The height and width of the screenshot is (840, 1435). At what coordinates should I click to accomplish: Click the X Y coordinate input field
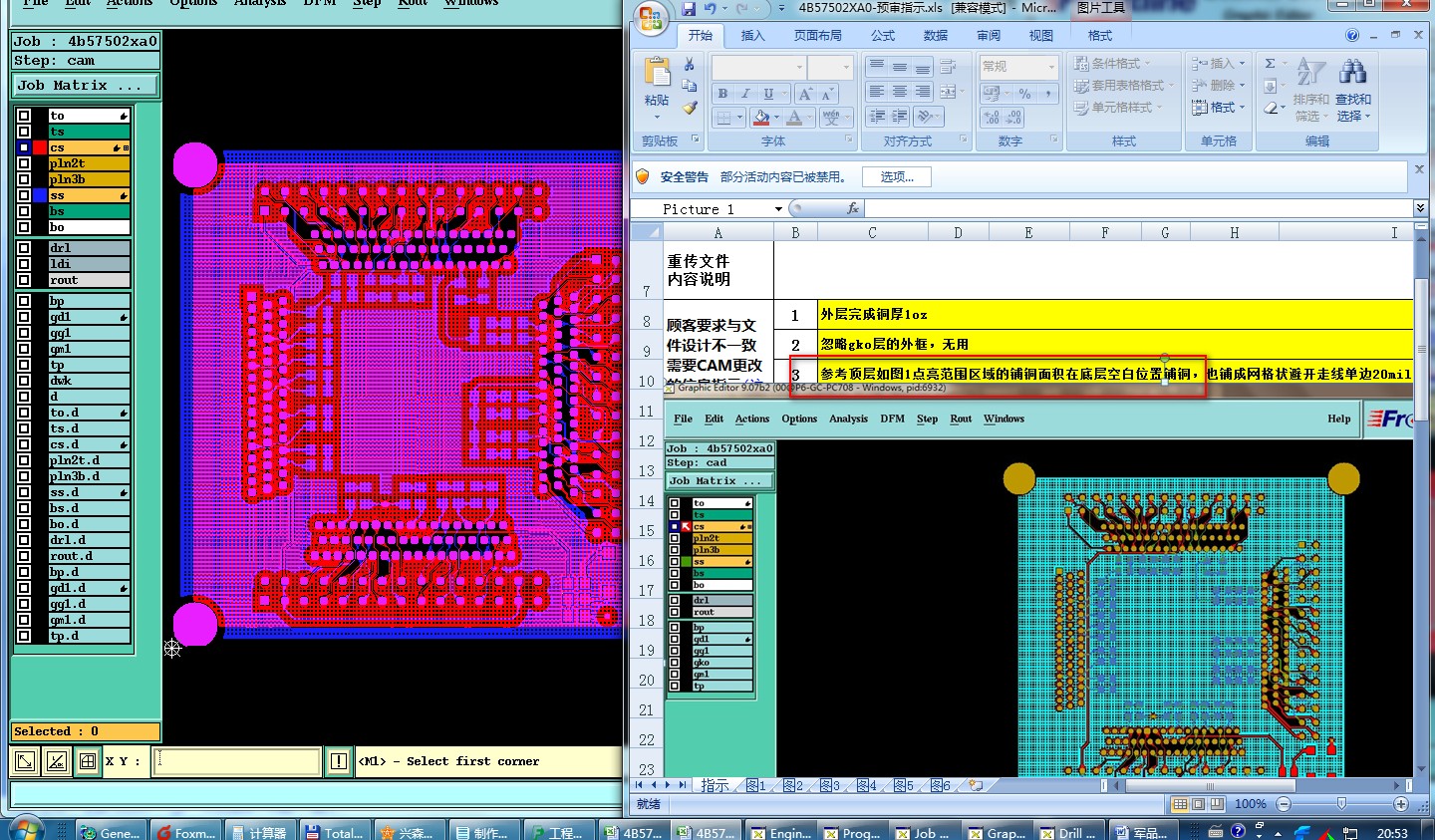point(236,761)
